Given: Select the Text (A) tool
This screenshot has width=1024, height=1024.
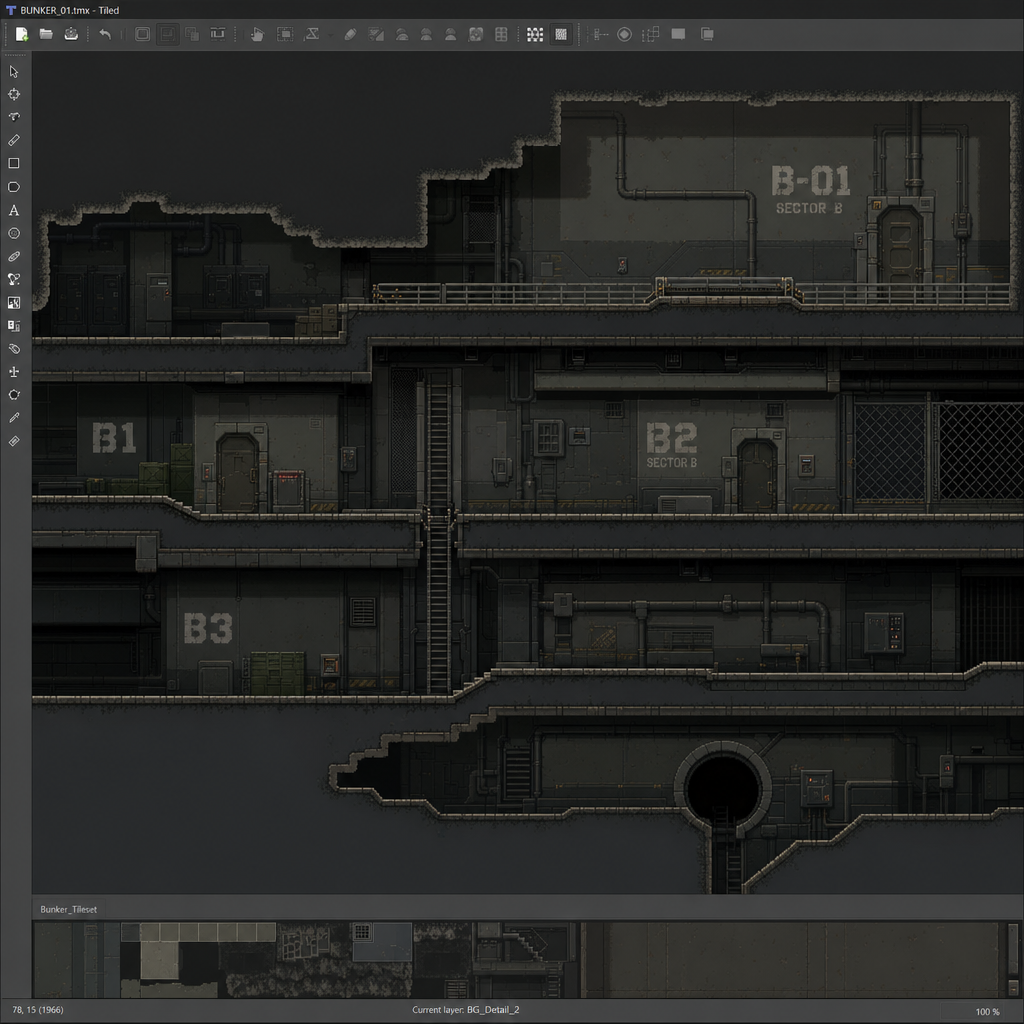Looking at the screenshot, I should (14, 210).
